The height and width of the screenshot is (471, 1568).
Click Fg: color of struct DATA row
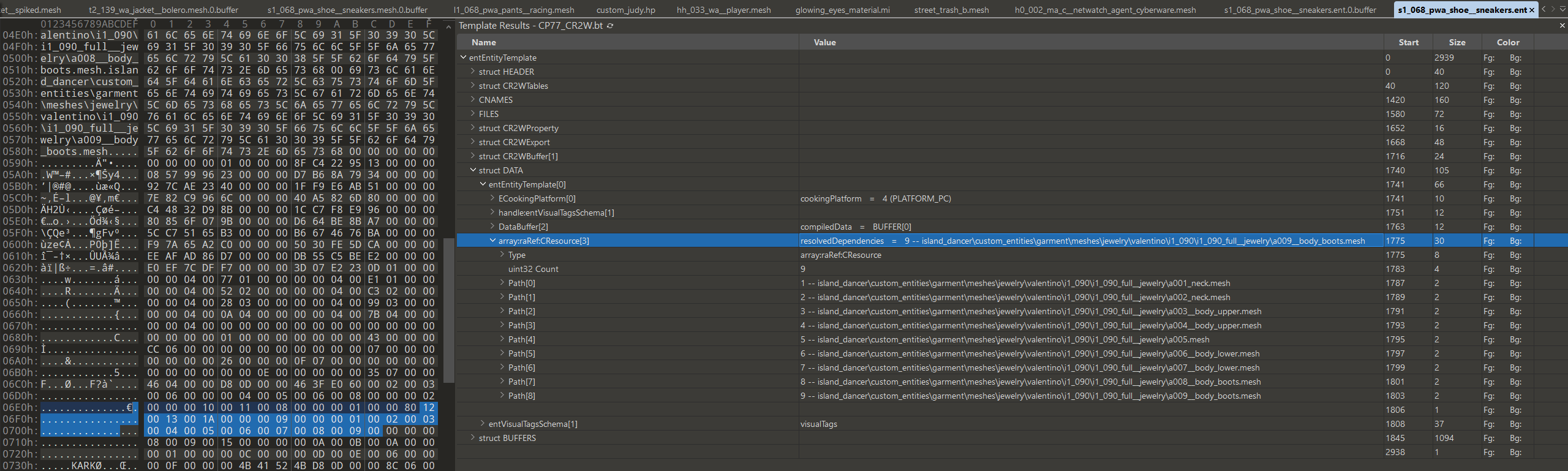(x=1489, y=170)
